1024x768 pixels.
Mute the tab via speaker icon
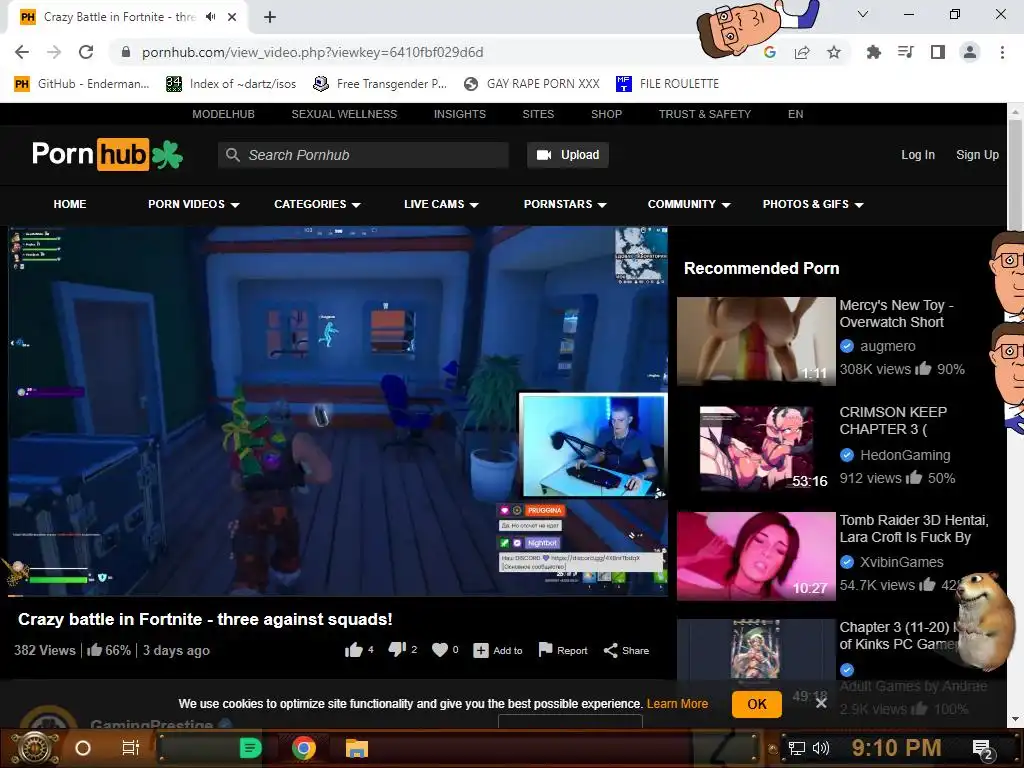(210, 17)
